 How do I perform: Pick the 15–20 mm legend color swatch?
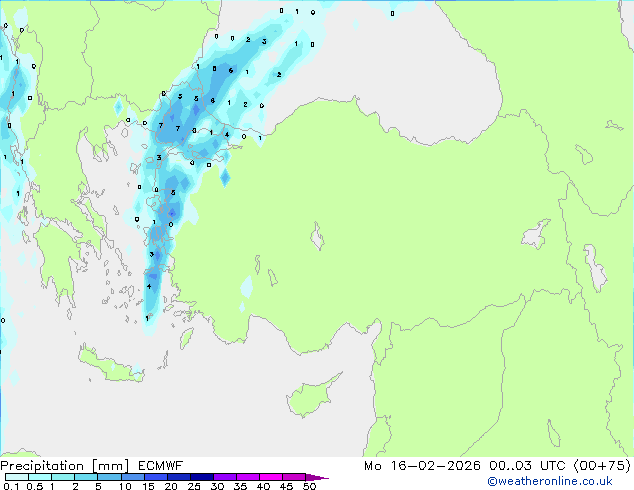pyautogui.click(x=156, y=477)
